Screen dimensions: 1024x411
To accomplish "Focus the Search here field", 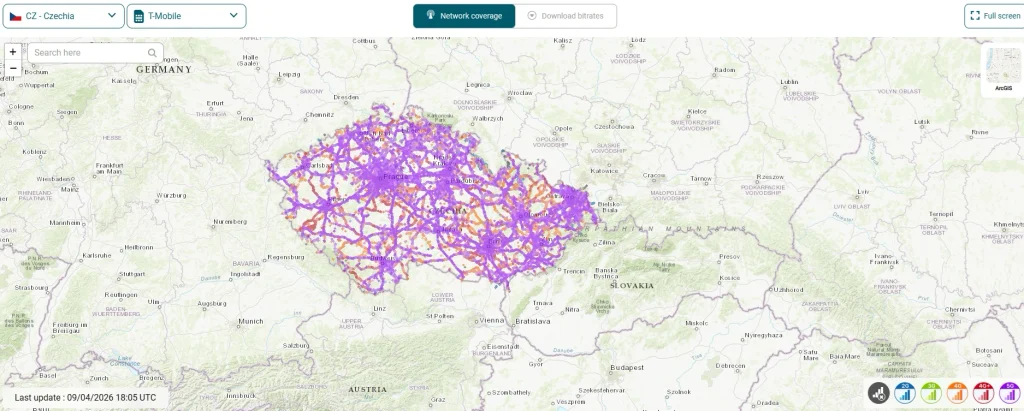I will [x=95, y=53].
